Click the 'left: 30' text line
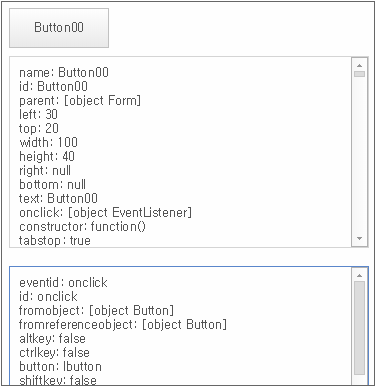This screenshot has height=386, width=375. click(x=38, y=114)
